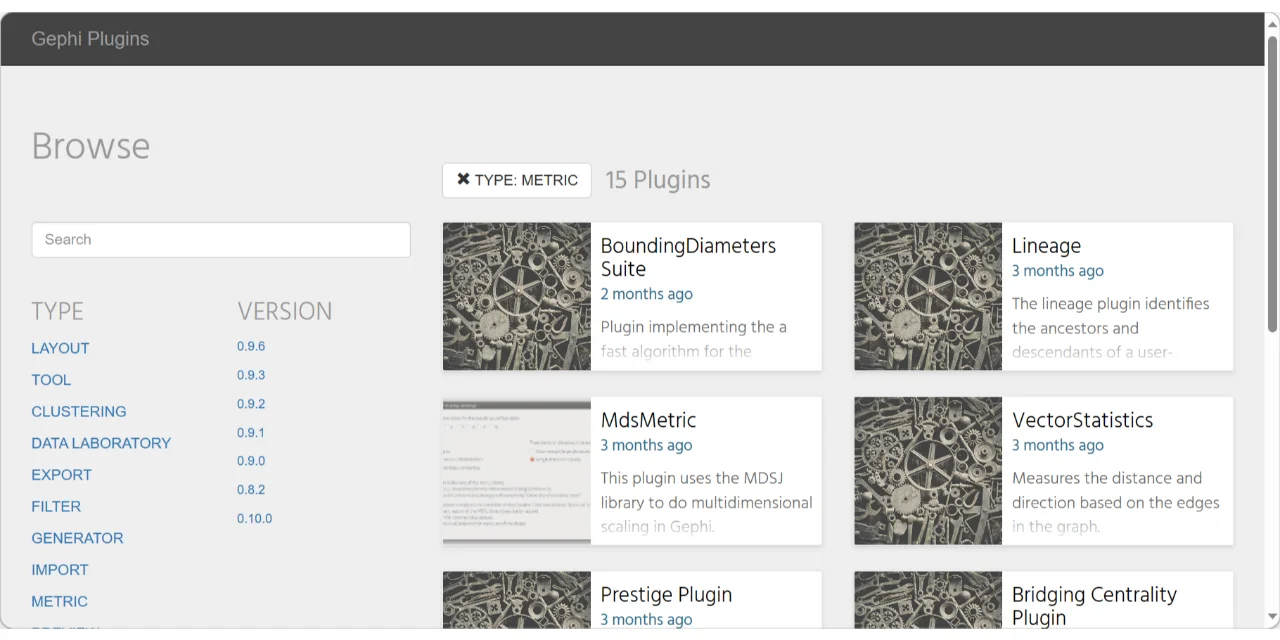Screen dimensions: 1280x640
Task: Click the VectorStatistics description text
Action: pos(1116,502)
